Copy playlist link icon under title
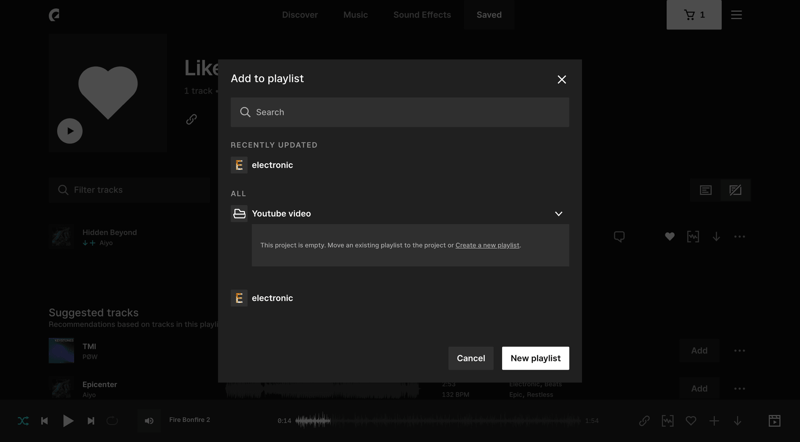Screen dimensions: 800x442 click(x=191, y=119)
